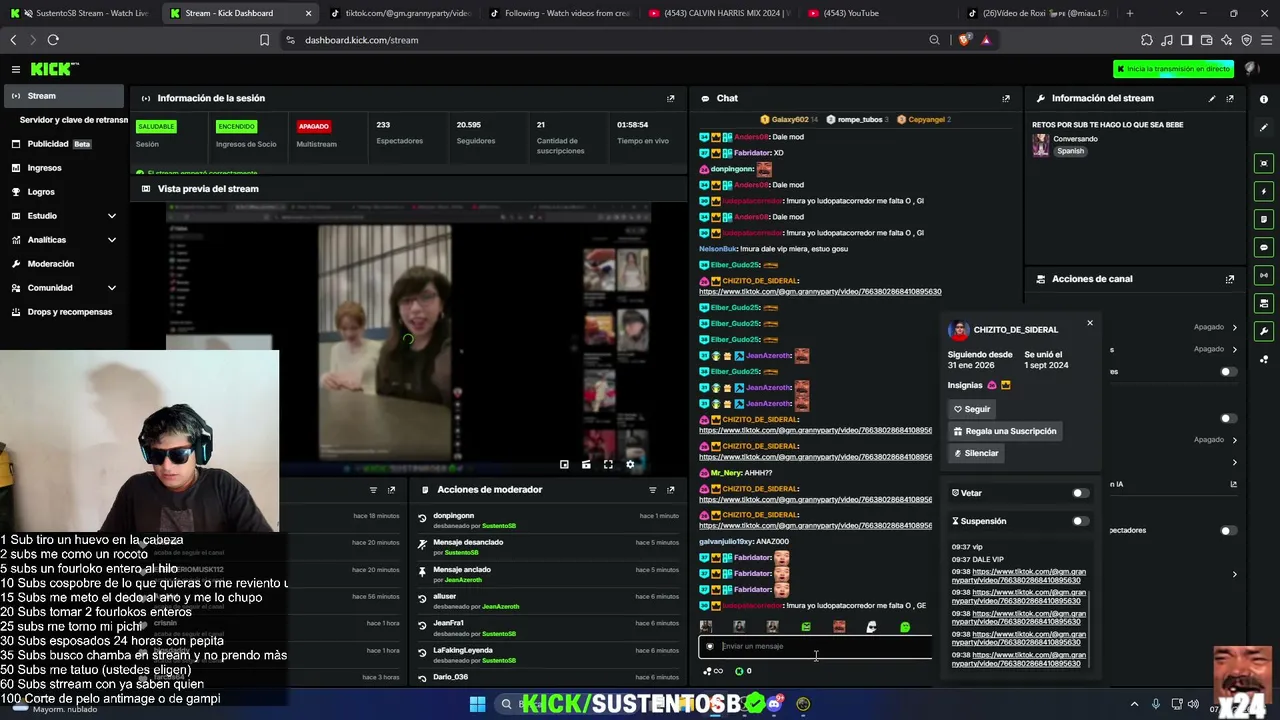Open Publicidad Beta in the sidebar
Screen dimensions: 1280x720
tap(65, 144)
